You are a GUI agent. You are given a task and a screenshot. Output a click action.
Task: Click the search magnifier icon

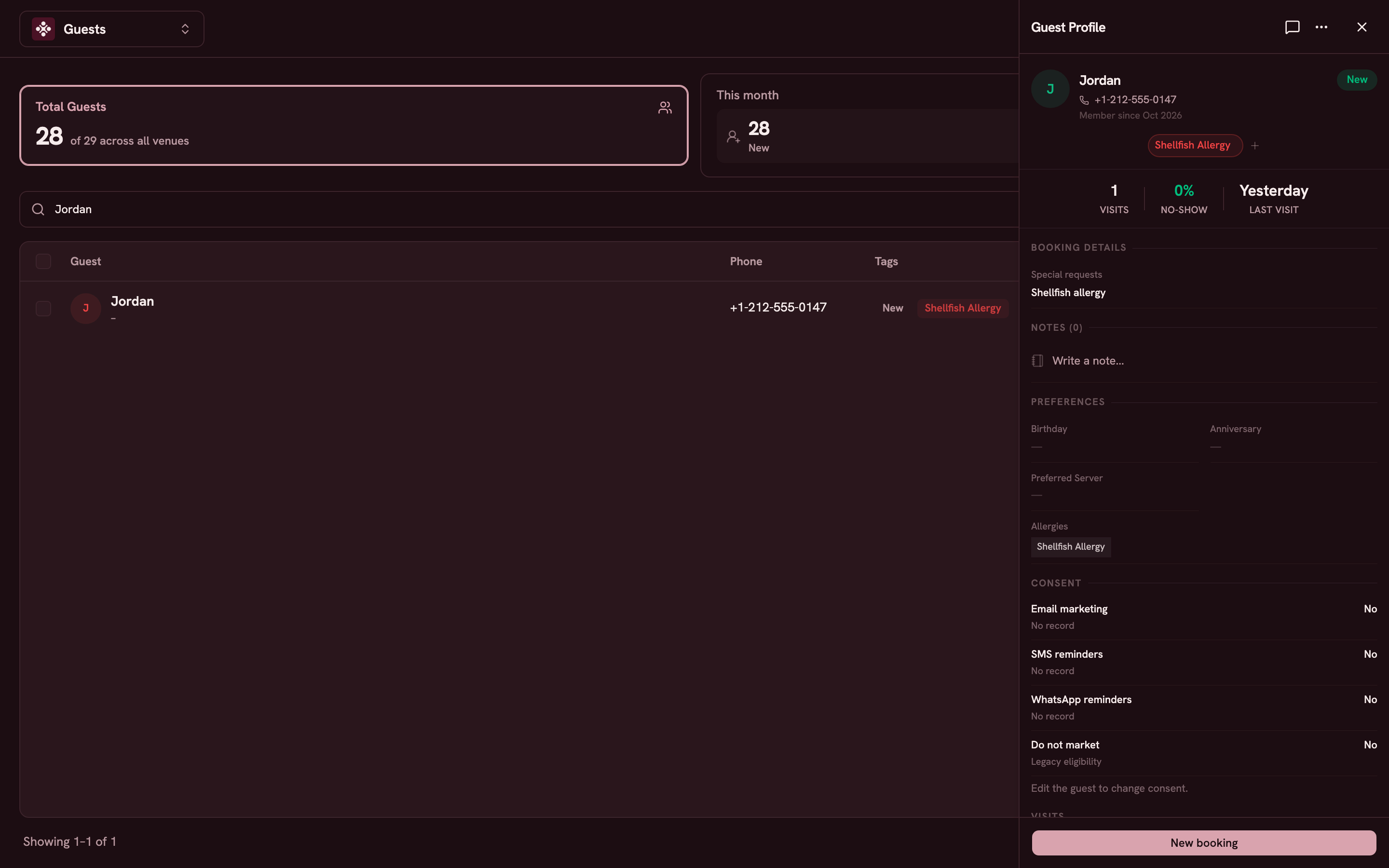(x=38, y=209)
